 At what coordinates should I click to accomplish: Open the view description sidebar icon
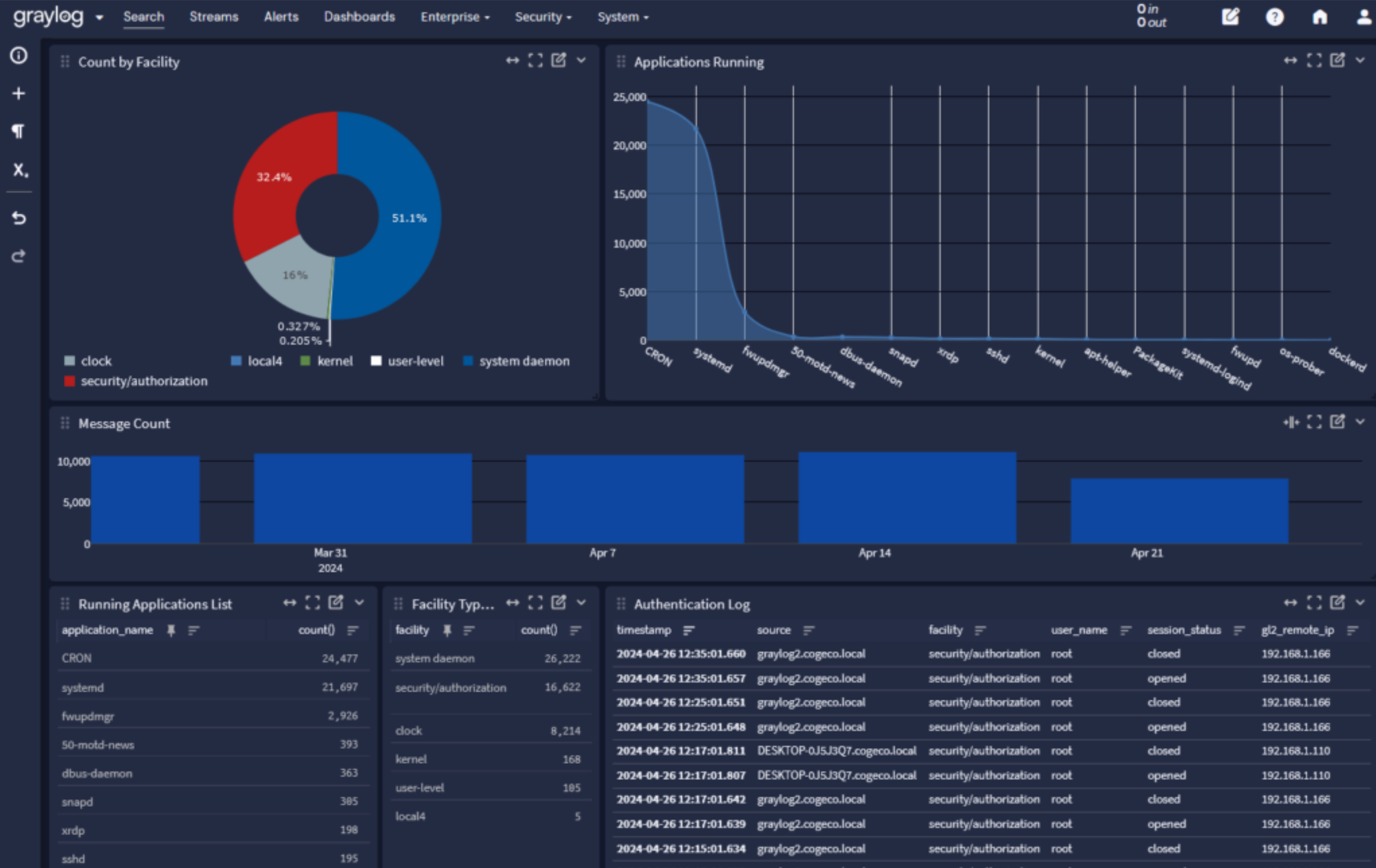19,56
